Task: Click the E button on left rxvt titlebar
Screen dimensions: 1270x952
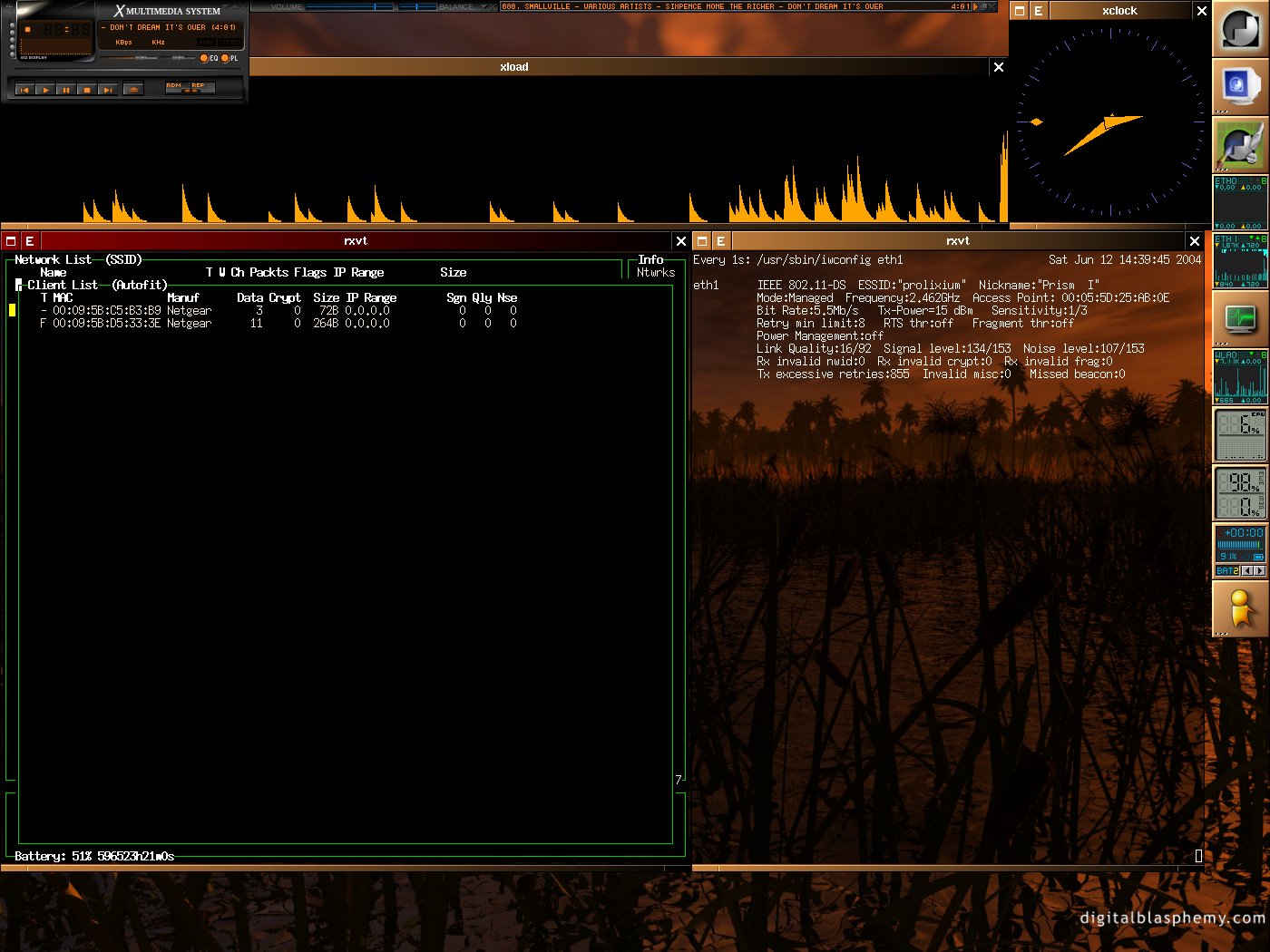Action: tap(30, 241)
